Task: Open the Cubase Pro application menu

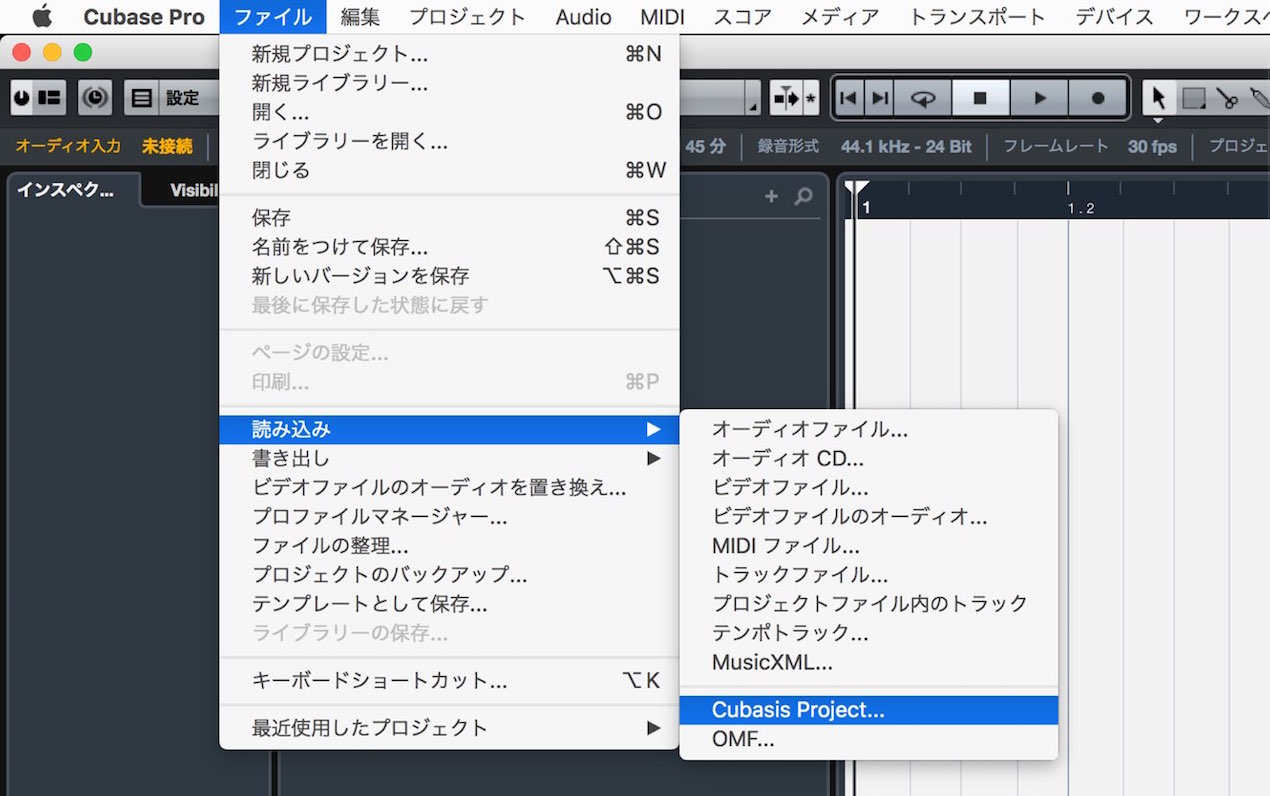Action: pos(144,17)
